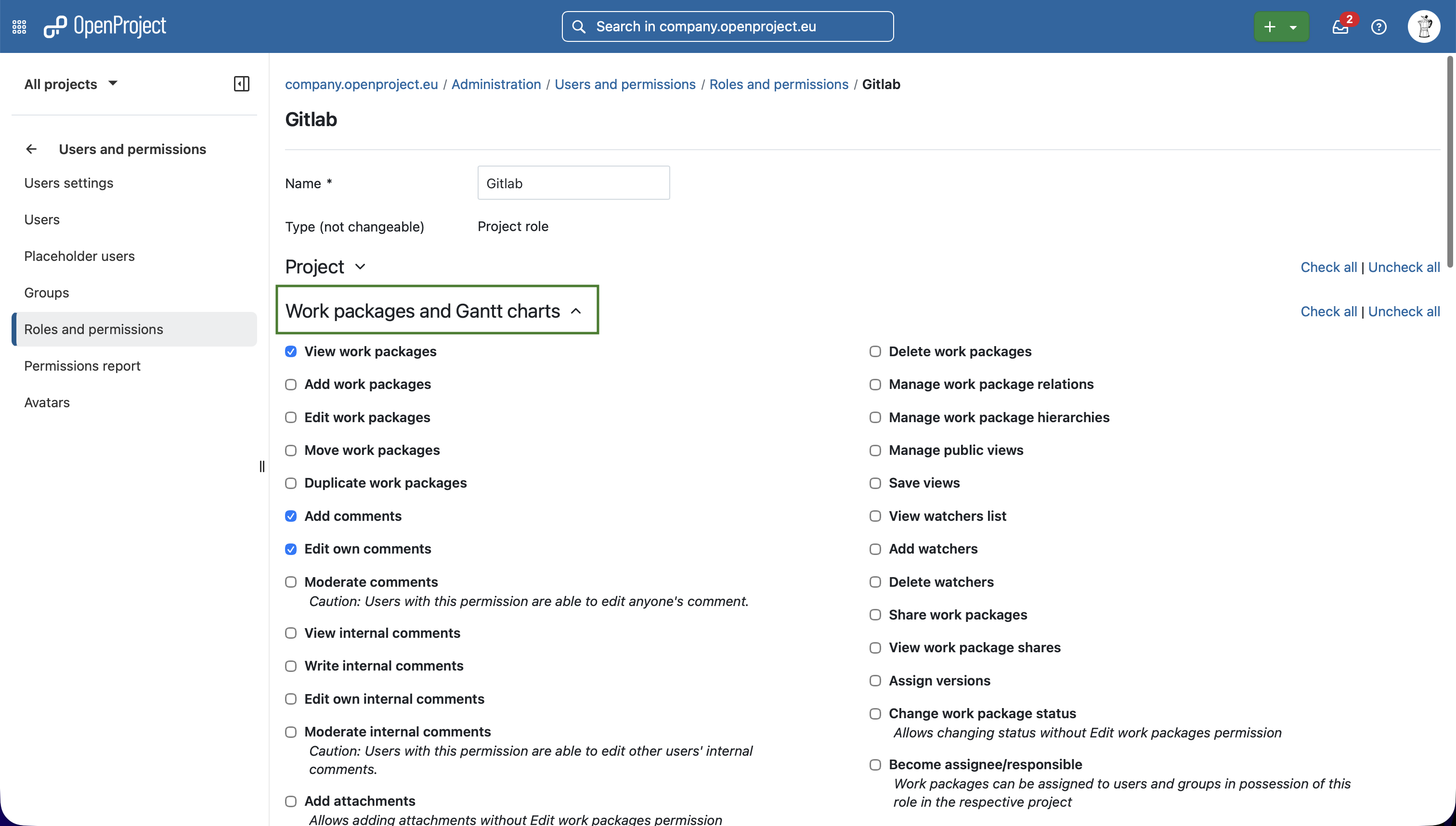Click the Name input field
The width and height of the screenshot is (1456, 826).
pos(573,183)
